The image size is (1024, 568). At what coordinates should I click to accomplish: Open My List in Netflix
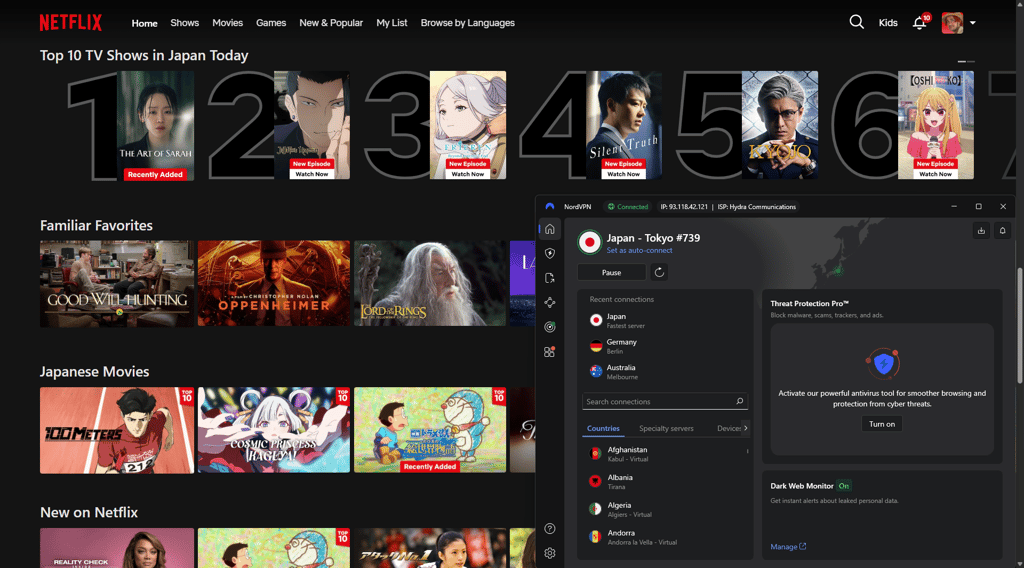click(x=392, y=23)
